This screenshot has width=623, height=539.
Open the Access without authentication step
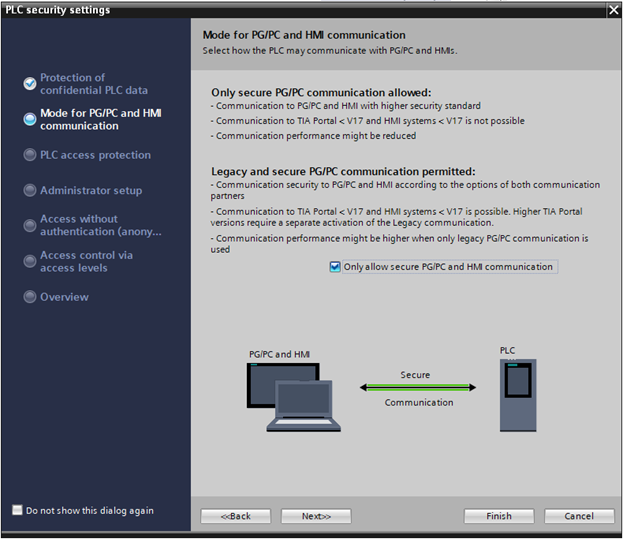click(x=100, y=225)
